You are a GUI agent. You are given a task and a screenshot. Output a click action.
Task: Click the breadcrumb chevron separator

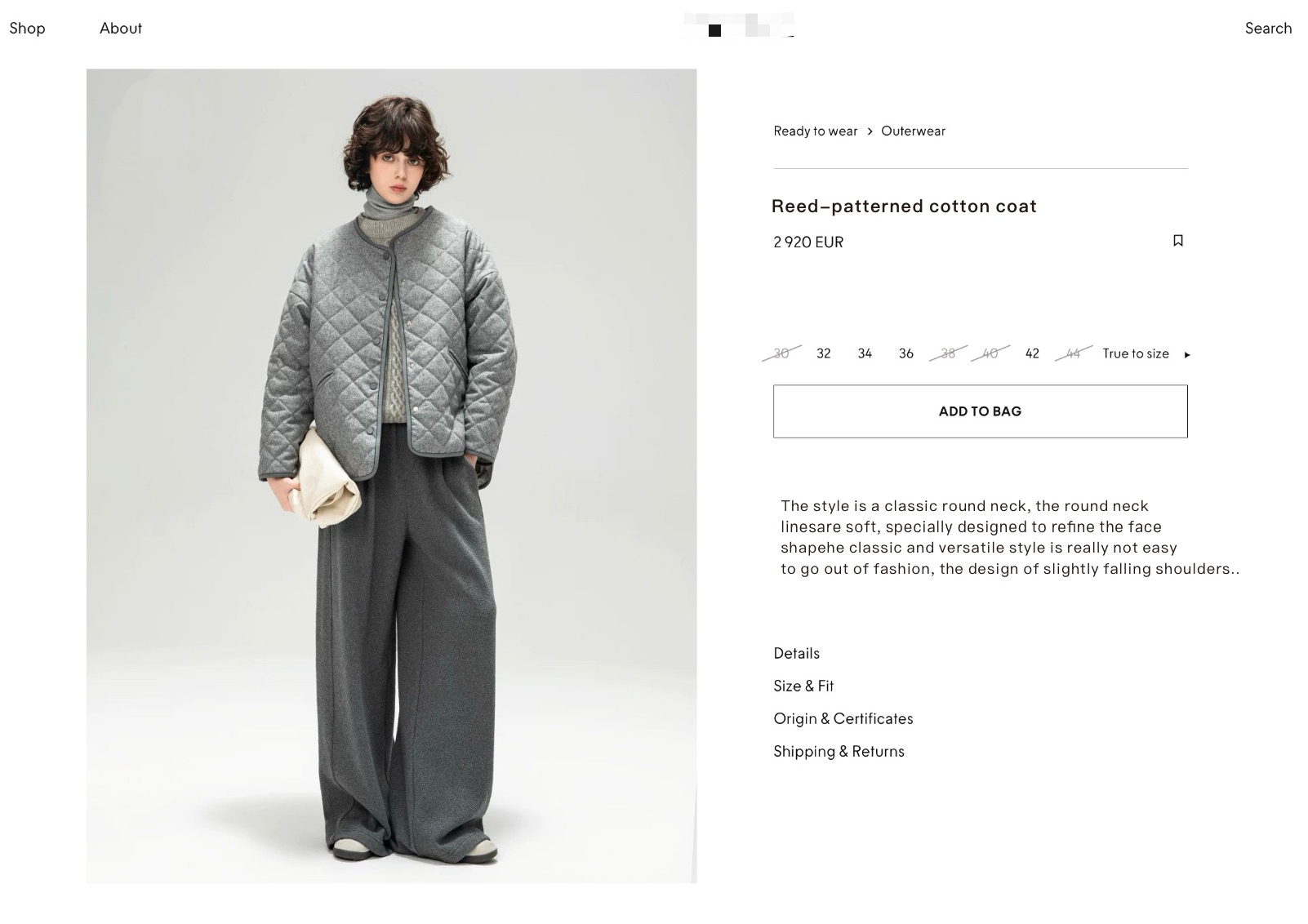pos(870,131)
